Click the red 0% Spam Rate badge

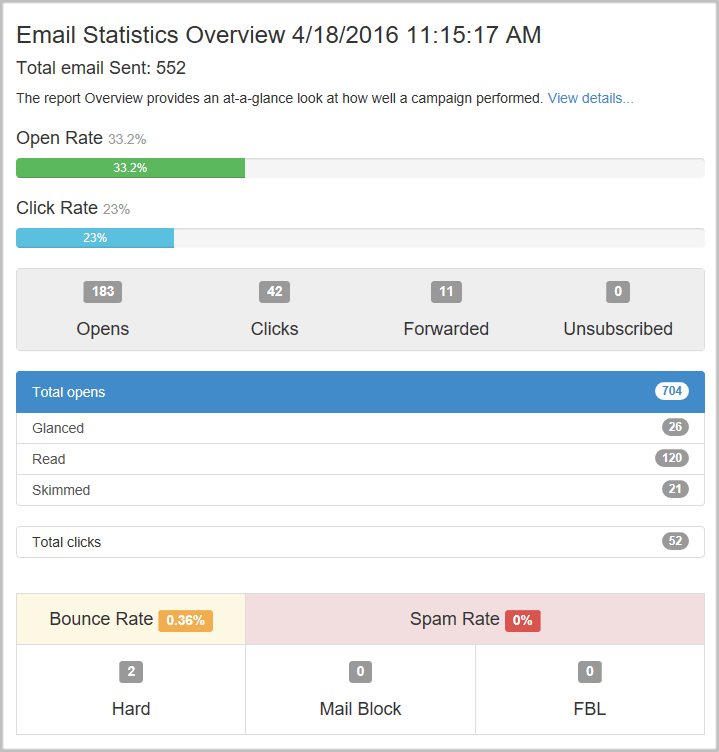point(522,621)
